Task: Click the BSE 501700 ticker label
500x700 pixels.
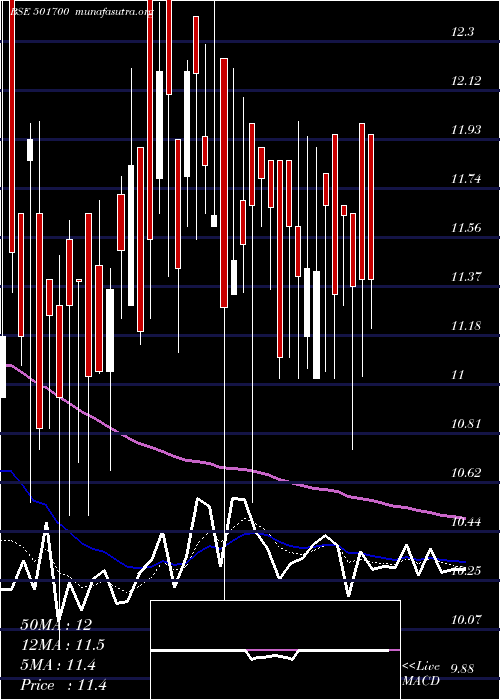Action: tap(39, 12)
